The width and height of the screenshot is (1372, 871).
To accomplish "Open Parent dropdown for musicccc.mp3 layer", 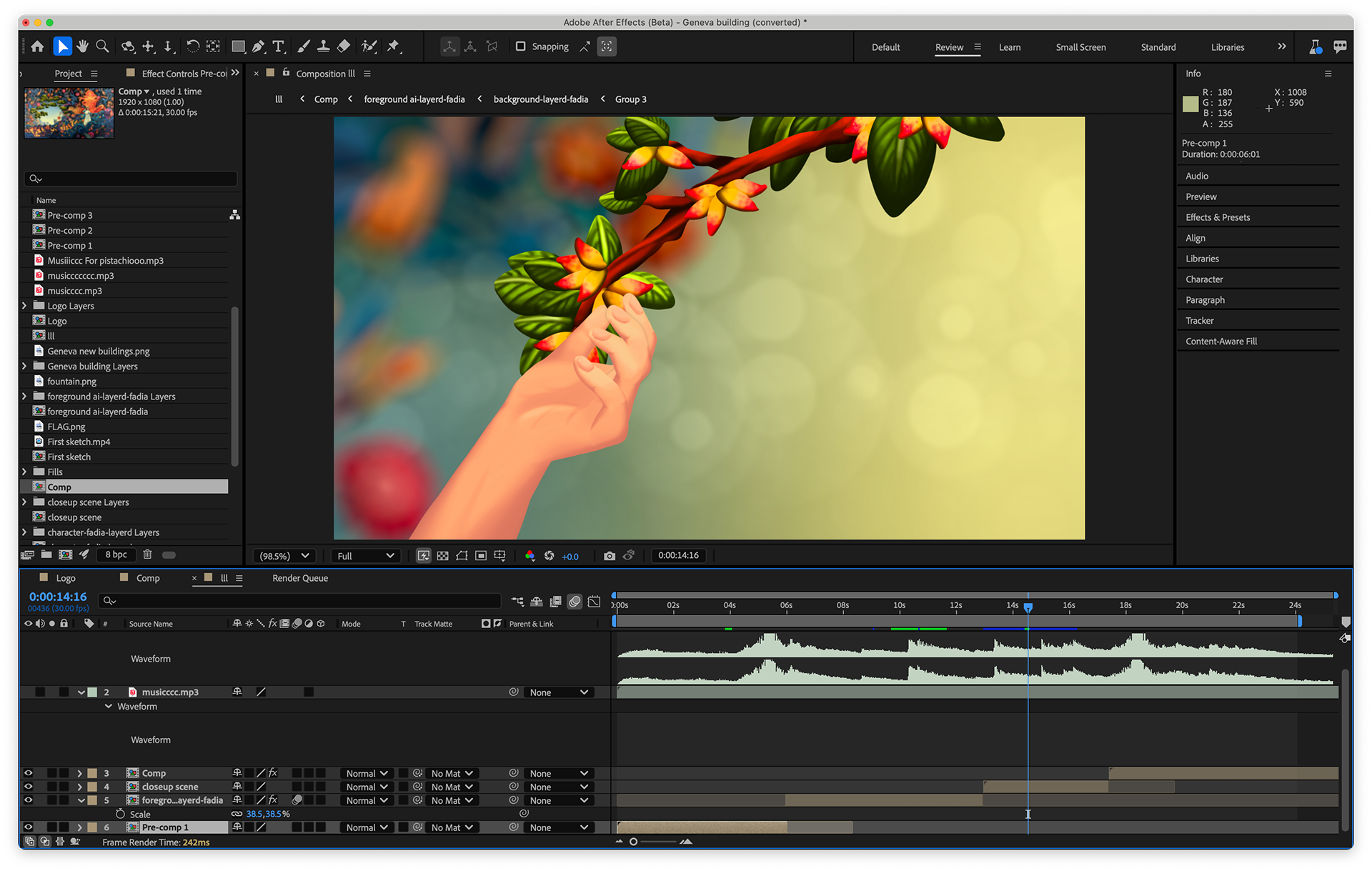I will click(x=559, y=692).
